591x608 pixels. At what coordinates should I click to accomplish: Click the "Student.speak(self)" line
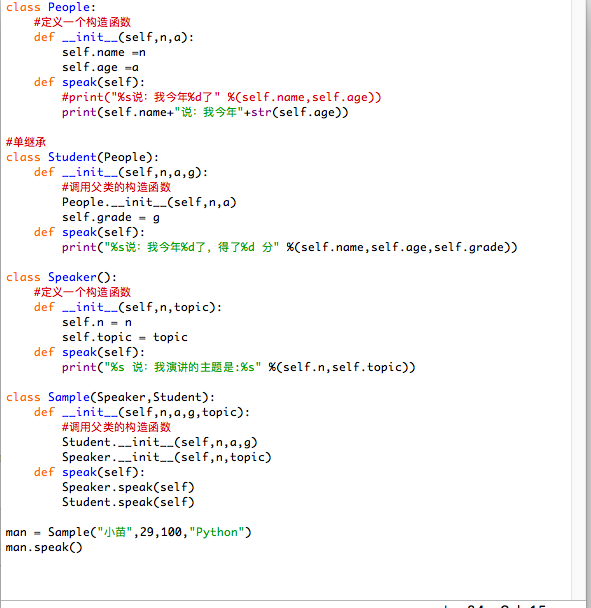(128, 503)
